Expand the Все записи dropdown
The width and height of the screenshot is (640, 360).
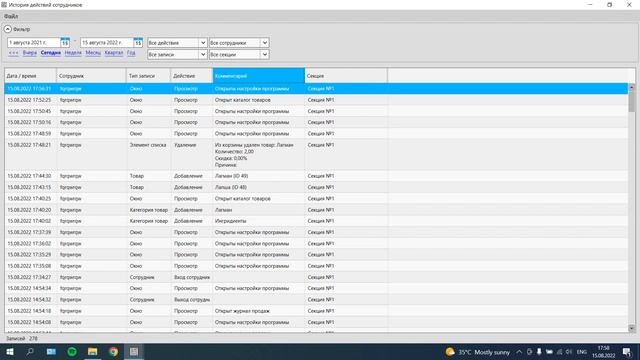point(203,54)
